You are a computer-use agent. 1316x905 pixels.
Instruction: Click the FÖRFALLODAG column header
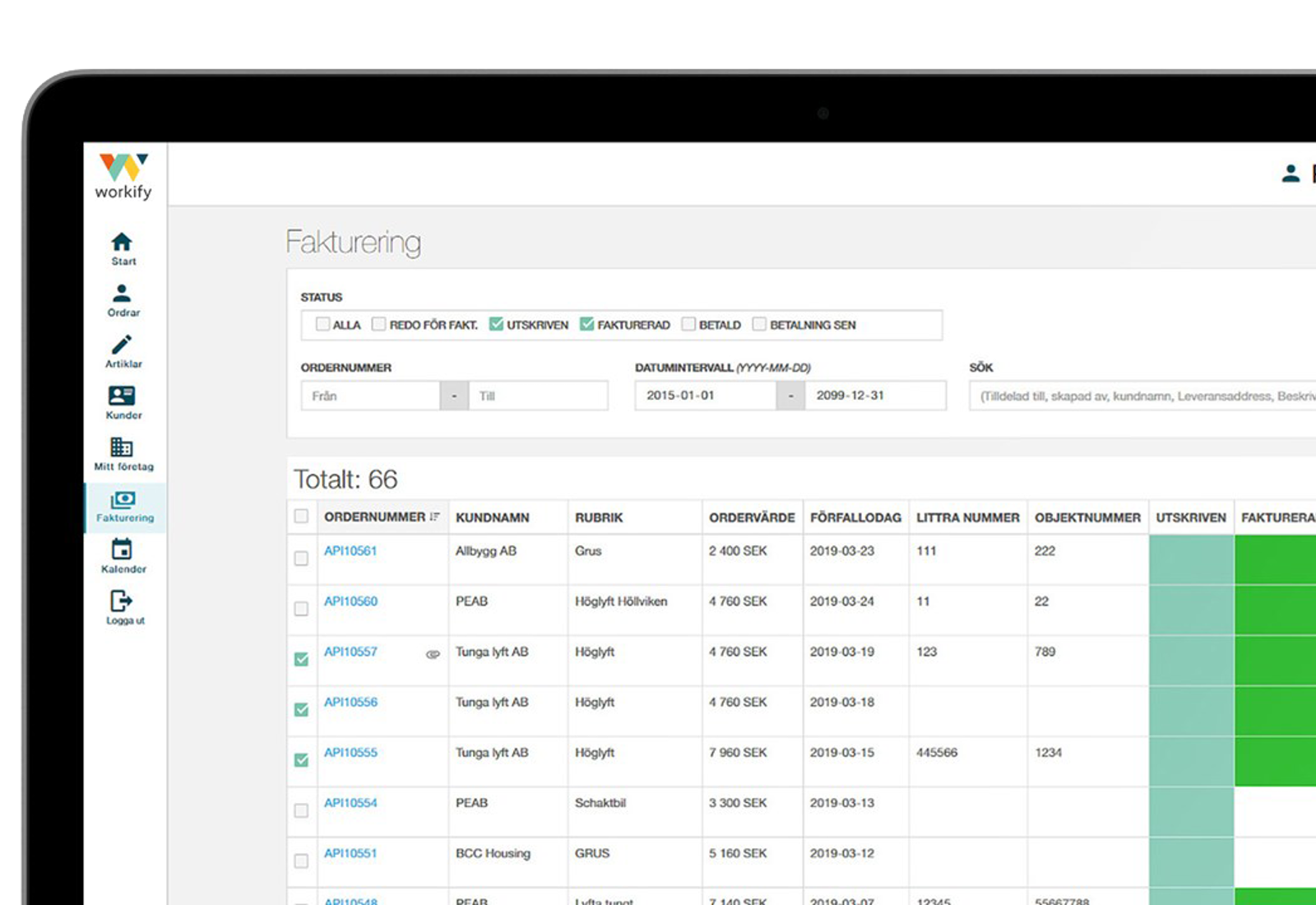point(855,517)
